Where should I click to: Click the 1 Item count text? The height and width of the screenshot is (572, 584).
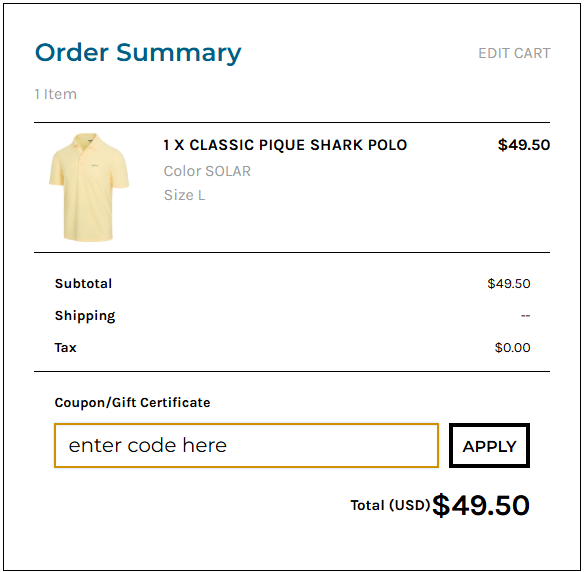coord(55,94)
